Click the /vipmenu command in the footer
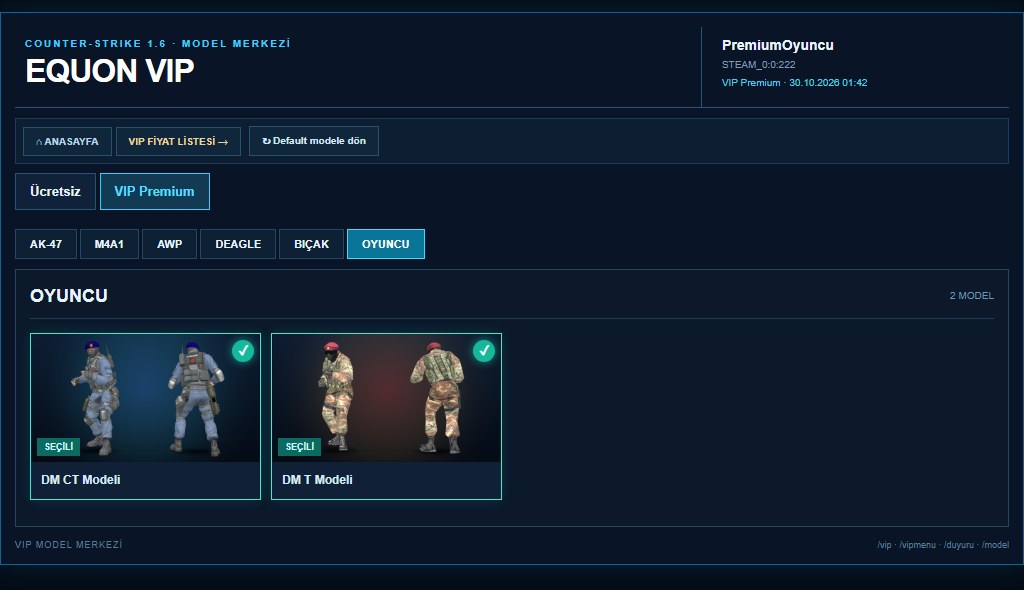Image resolution: width=1024 pixels, height=590 pixels. (x=918, y=545)
